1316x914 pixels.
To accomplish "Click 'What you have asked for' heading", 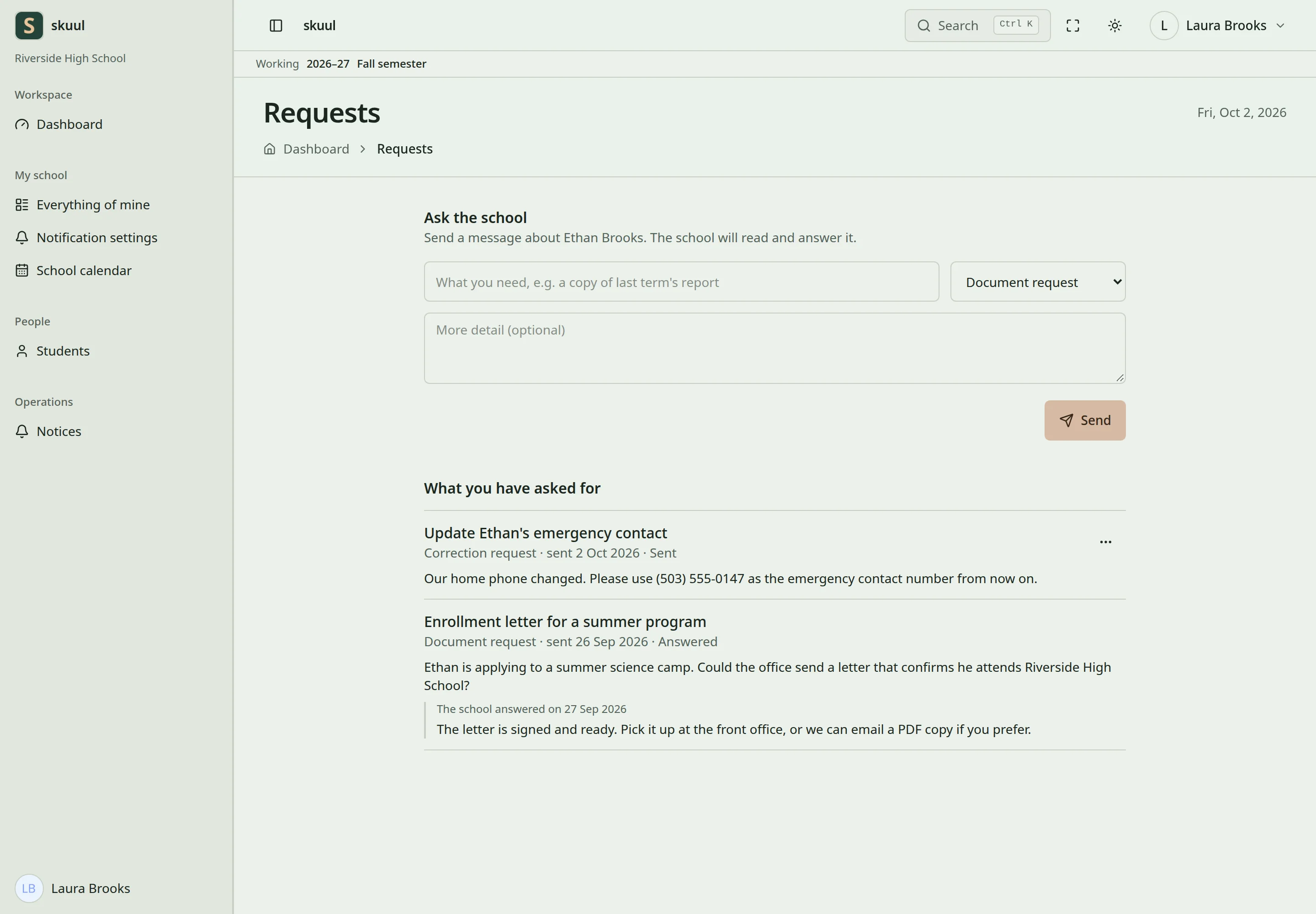I will coord(512,489).
